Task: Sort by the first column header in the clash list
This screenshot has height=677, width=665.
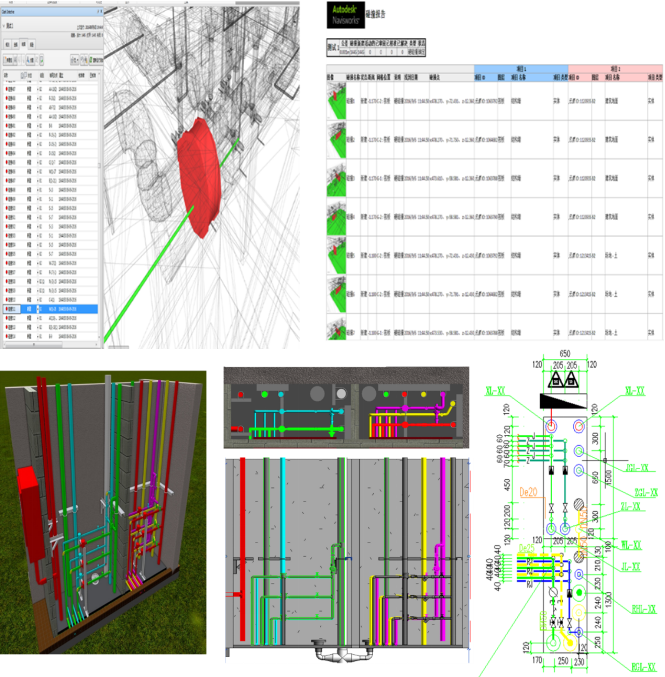Action: point(8,75)
